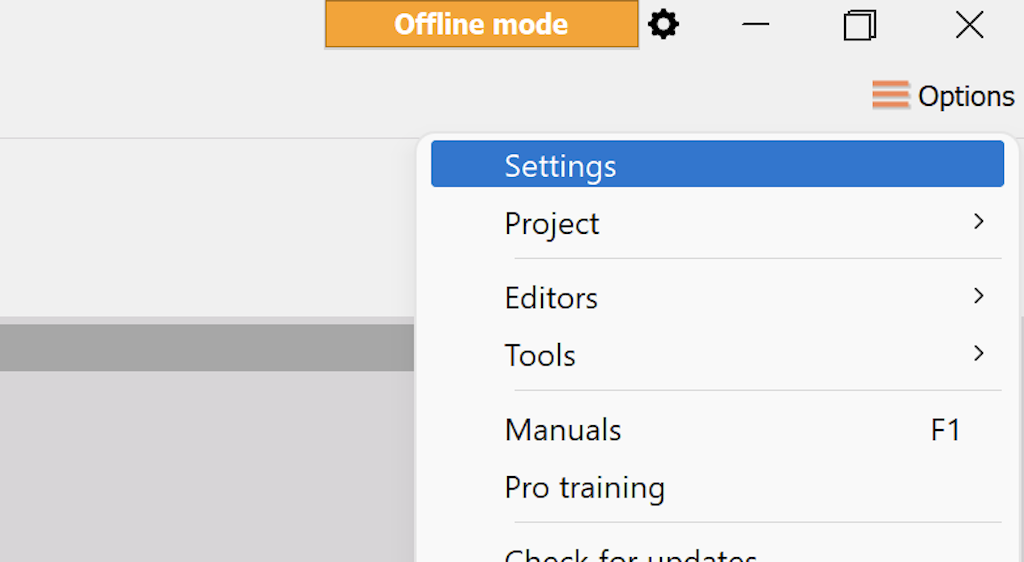Select Pro training menu entry

point(717,487)
